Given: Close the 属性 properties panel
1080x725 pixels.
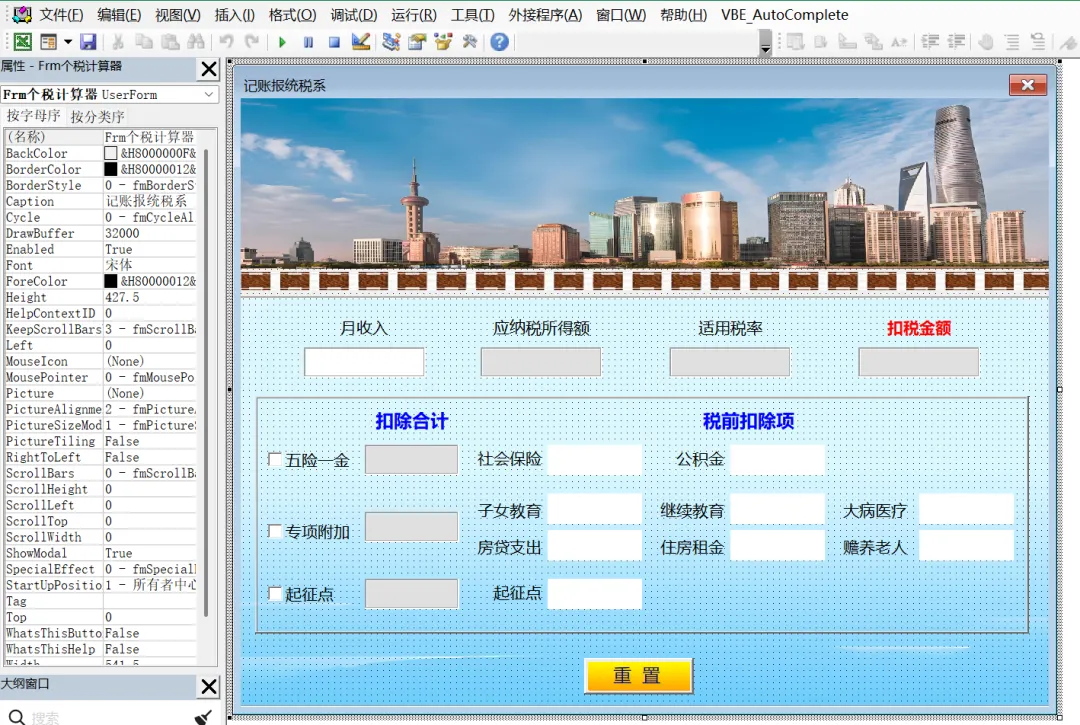Looking at the screenshot, I should pyautogui.click(x=209, y=69).
